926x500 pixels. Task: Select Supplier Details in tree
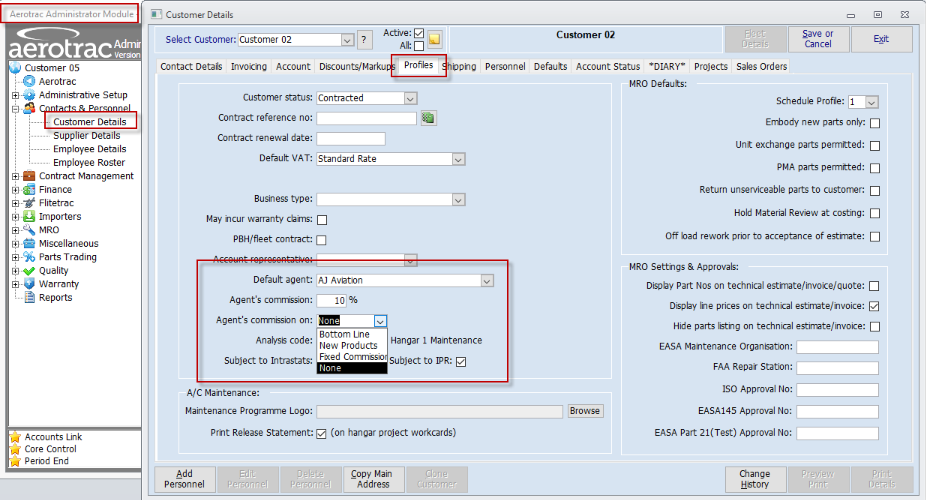pyautogui.click(x=87, y=135)
